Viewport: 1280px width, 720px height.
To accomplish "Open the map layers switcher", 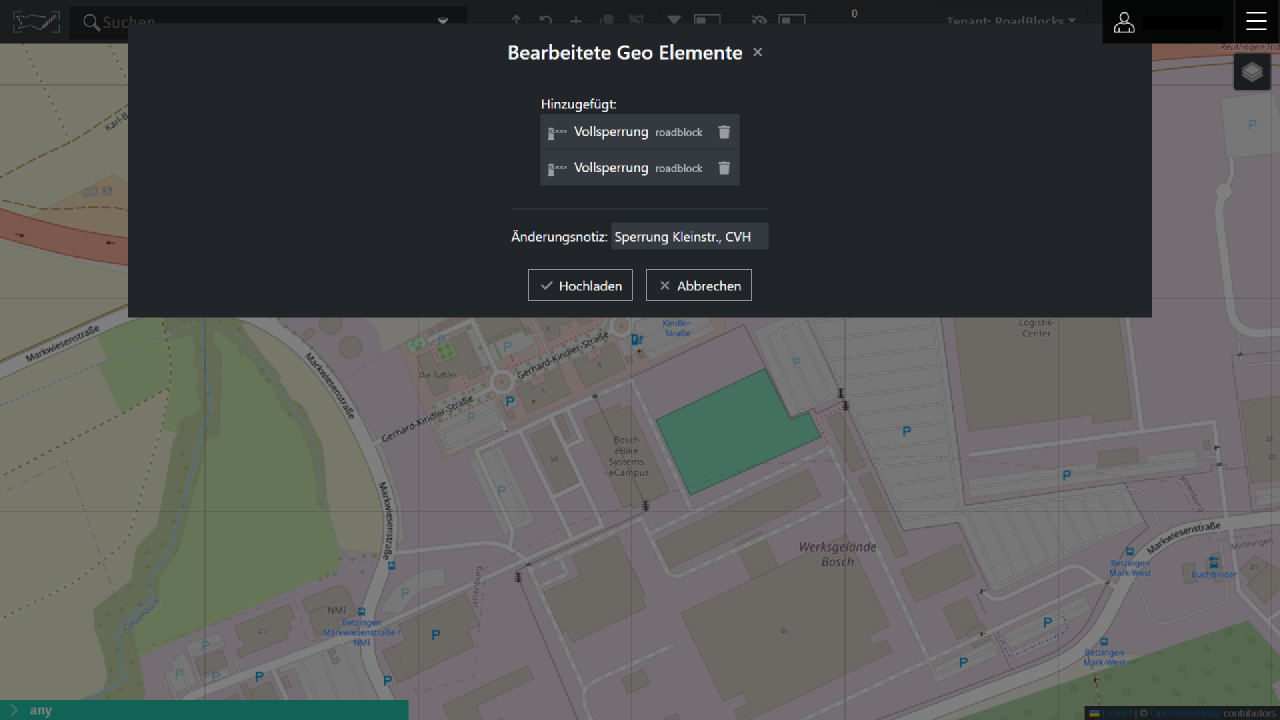I will tap(1252, 72).
